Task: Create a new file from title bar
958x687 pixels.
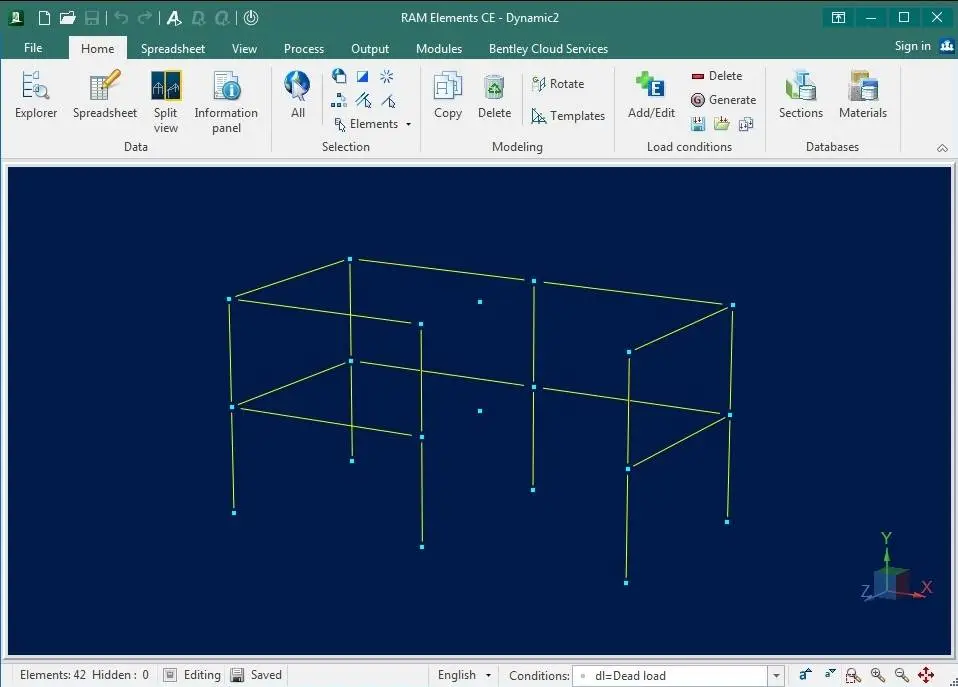Action: click(x=44, y=18)
